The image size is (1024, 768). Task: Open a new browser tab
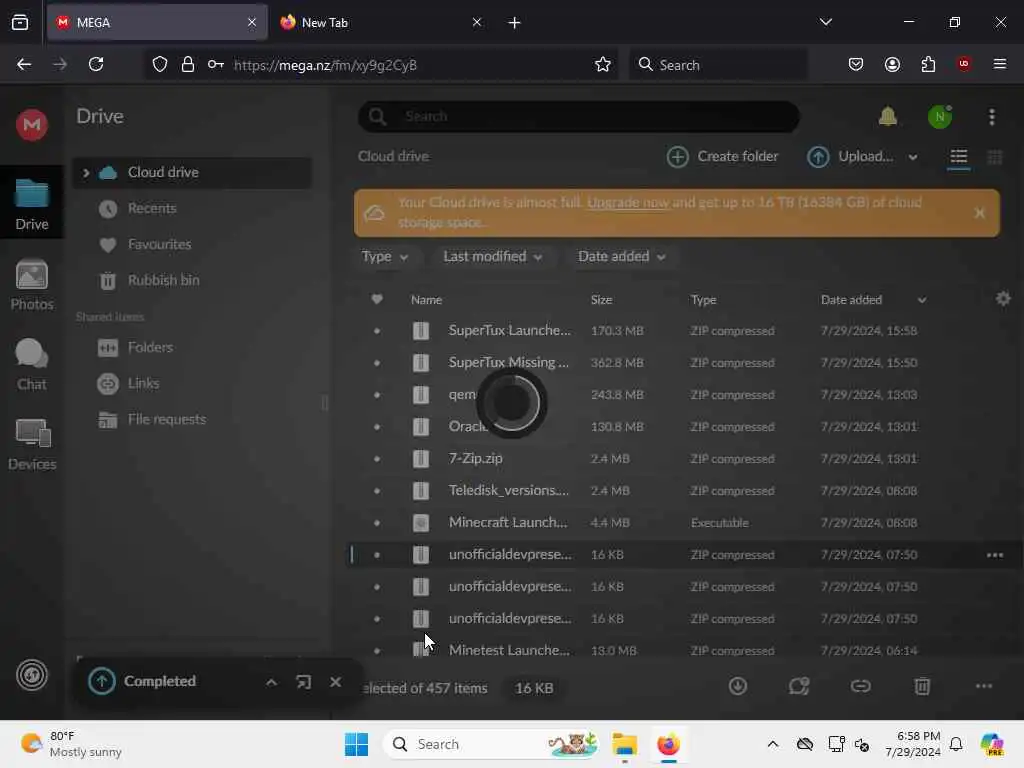[x=515, y=23]
